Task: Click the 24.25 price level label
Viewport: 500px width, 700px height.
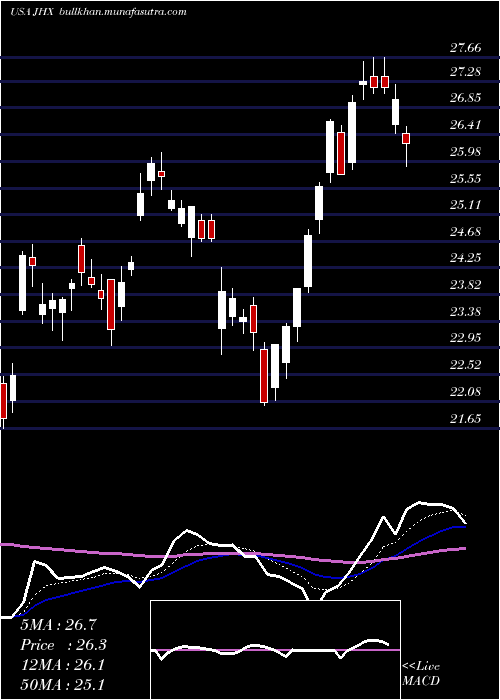Action: 466,258
